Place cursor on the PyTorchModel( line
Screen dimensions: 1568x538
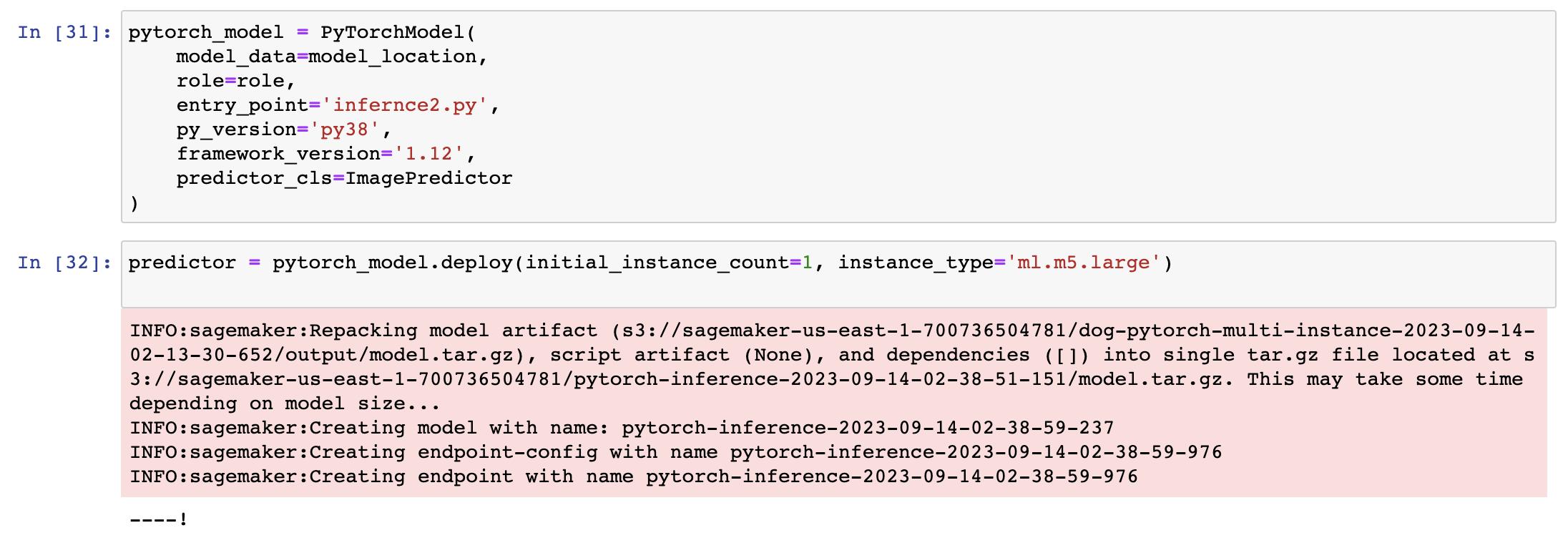pos(302,32)
